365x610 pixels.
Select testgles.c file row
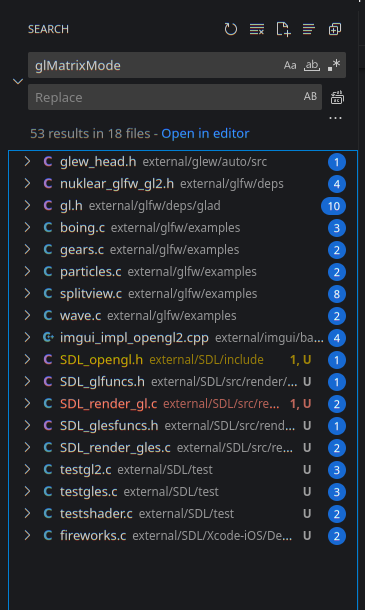182,492
